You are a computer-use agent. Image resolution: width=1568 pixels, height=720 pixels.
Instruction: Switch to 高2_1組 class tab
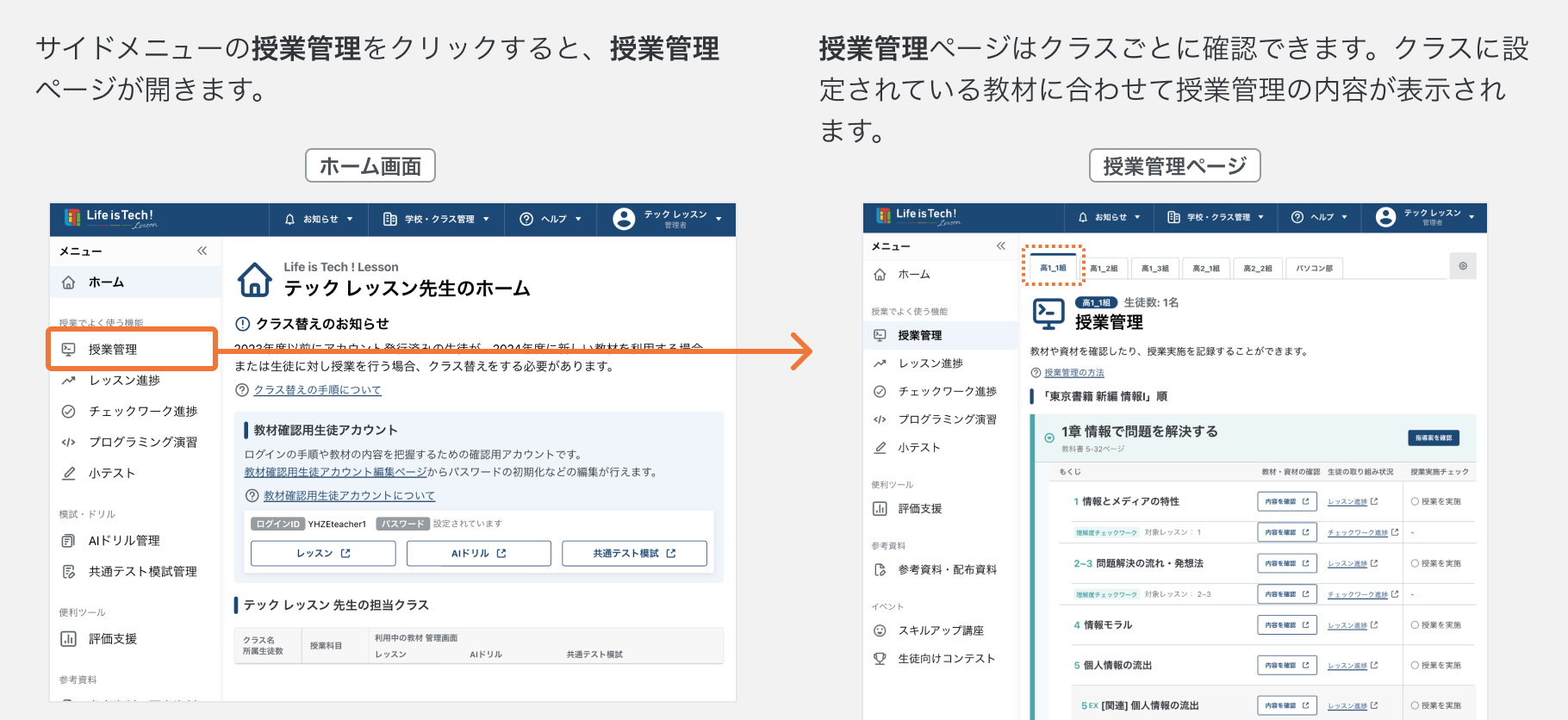click(x=1206, y=268)
